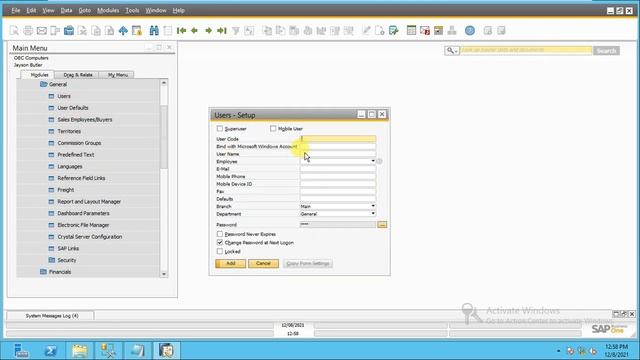Go to Previous Record green arrow
The image size is (640, 360).
[x=195, y=31]
